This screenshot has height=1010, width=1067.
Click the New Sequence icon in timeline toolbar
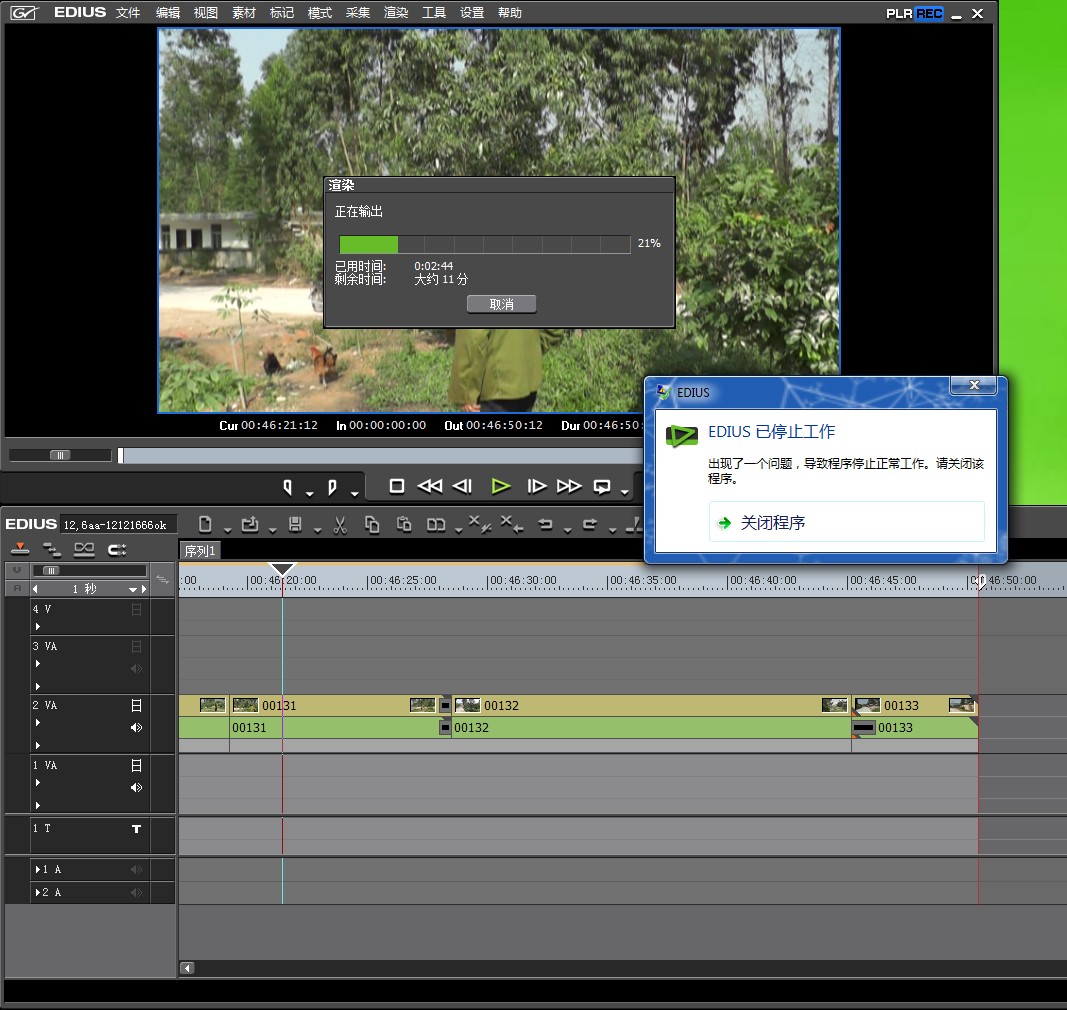(x=205, y=524)
